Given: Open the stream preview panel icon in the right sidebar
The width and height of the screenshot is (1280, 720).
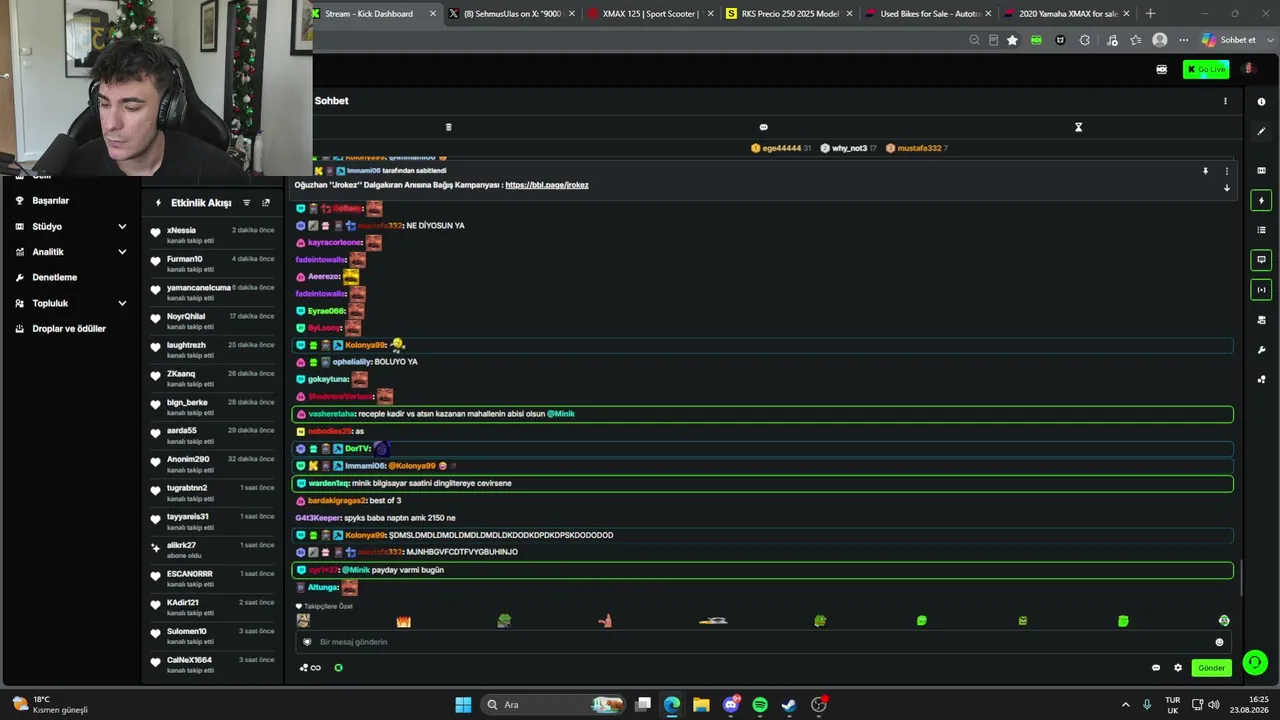Looking at the screenshot, I should point(1261,170).
